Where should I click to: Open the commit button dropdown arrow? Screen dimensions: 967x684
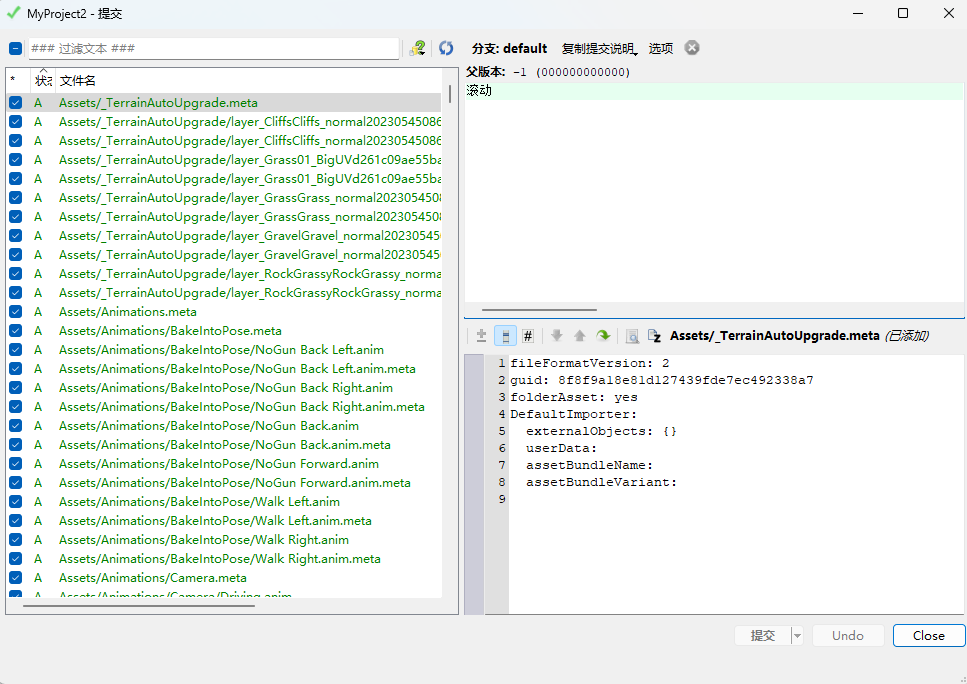[x=797, y=635]
